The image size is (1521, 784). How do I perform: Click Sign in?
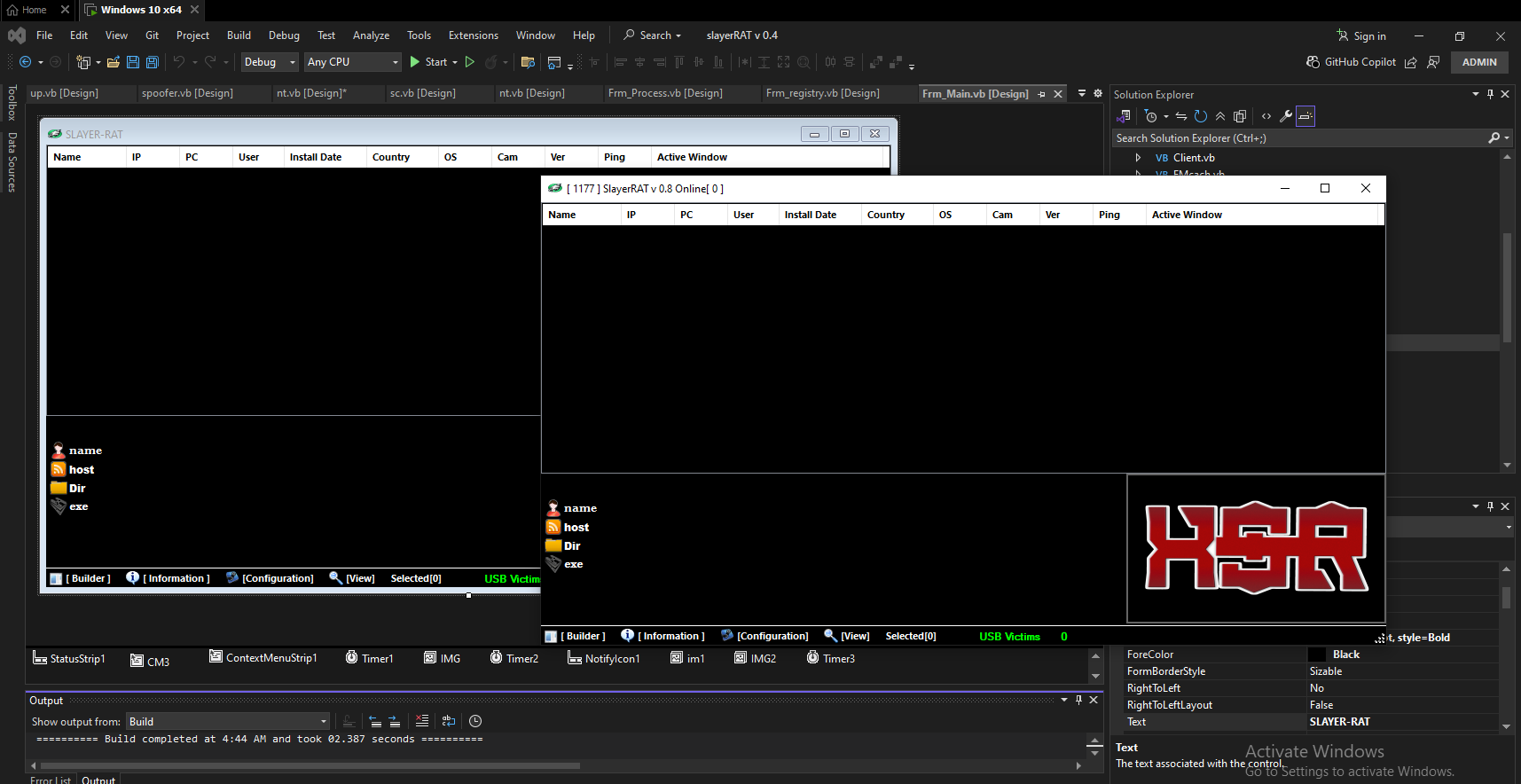(1361, 35)
